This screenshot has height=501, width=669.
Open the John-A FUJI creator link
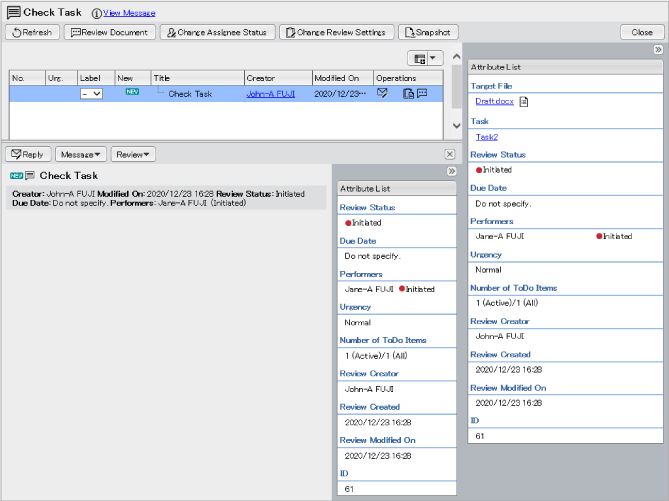(272, 94)
